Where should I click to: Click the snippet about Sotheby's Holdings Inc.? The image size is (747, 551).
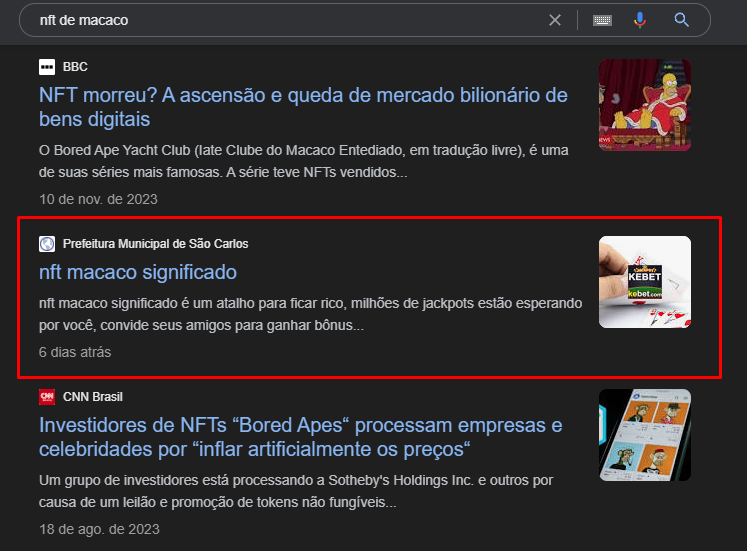[296, 491]
